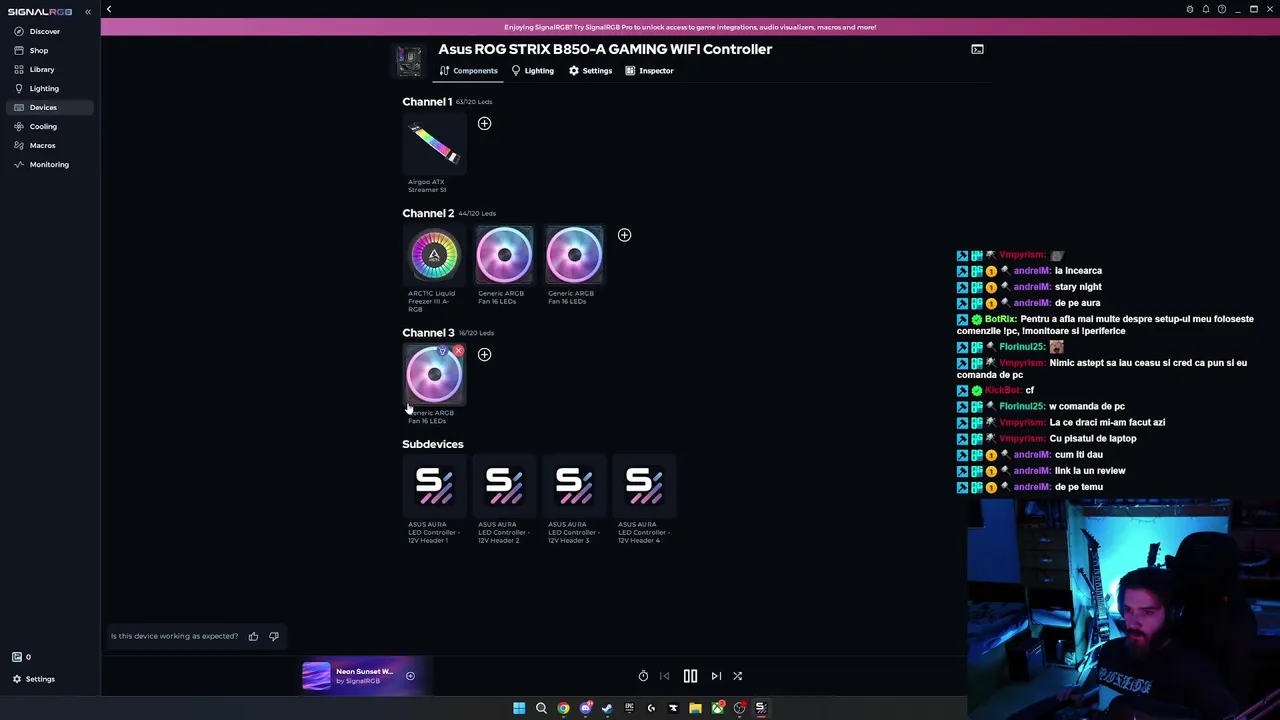
Task: Click the Channel 1 heading
Action: point(427,102)
